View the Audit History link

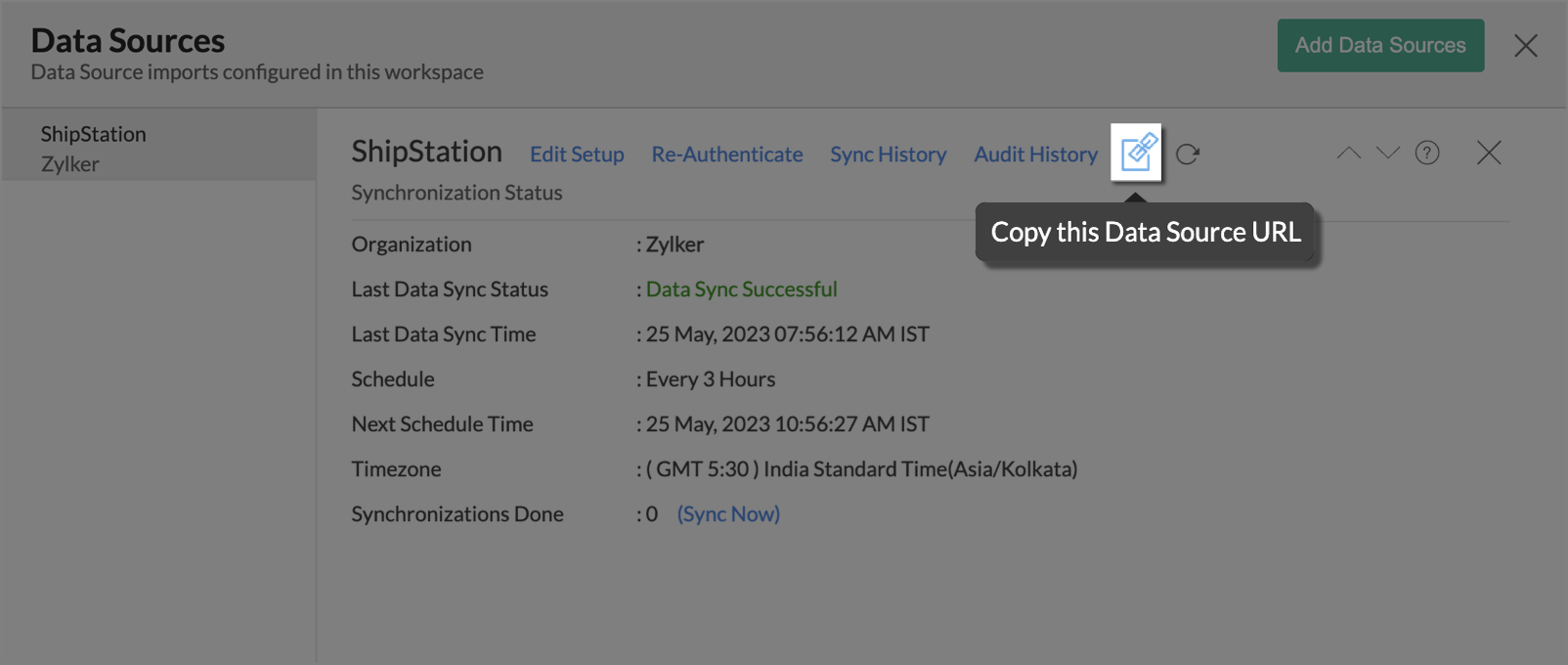(1036, 155)
